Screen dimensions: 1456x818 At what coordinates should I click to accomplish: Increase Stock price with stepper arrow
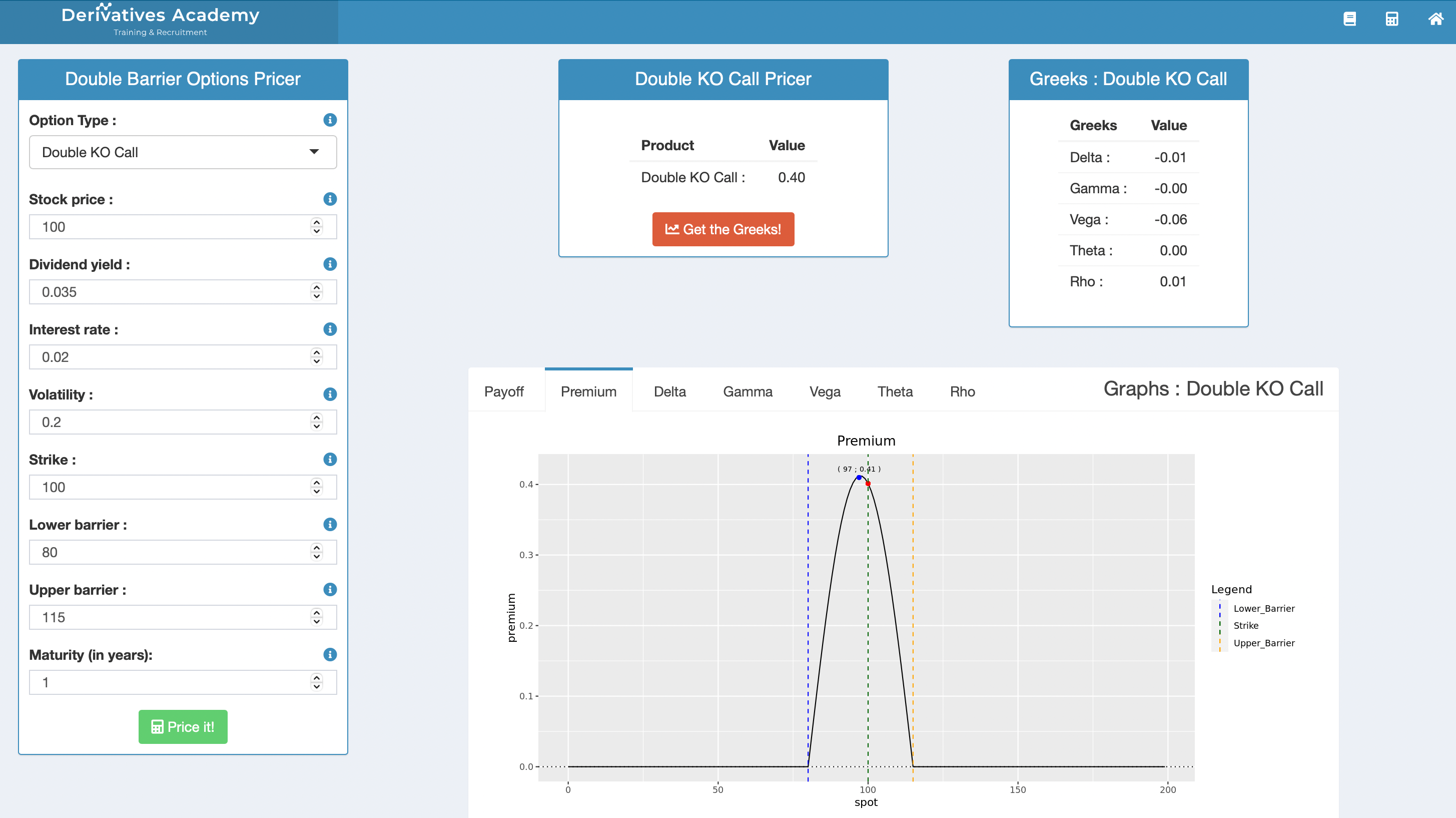point(317,222)
